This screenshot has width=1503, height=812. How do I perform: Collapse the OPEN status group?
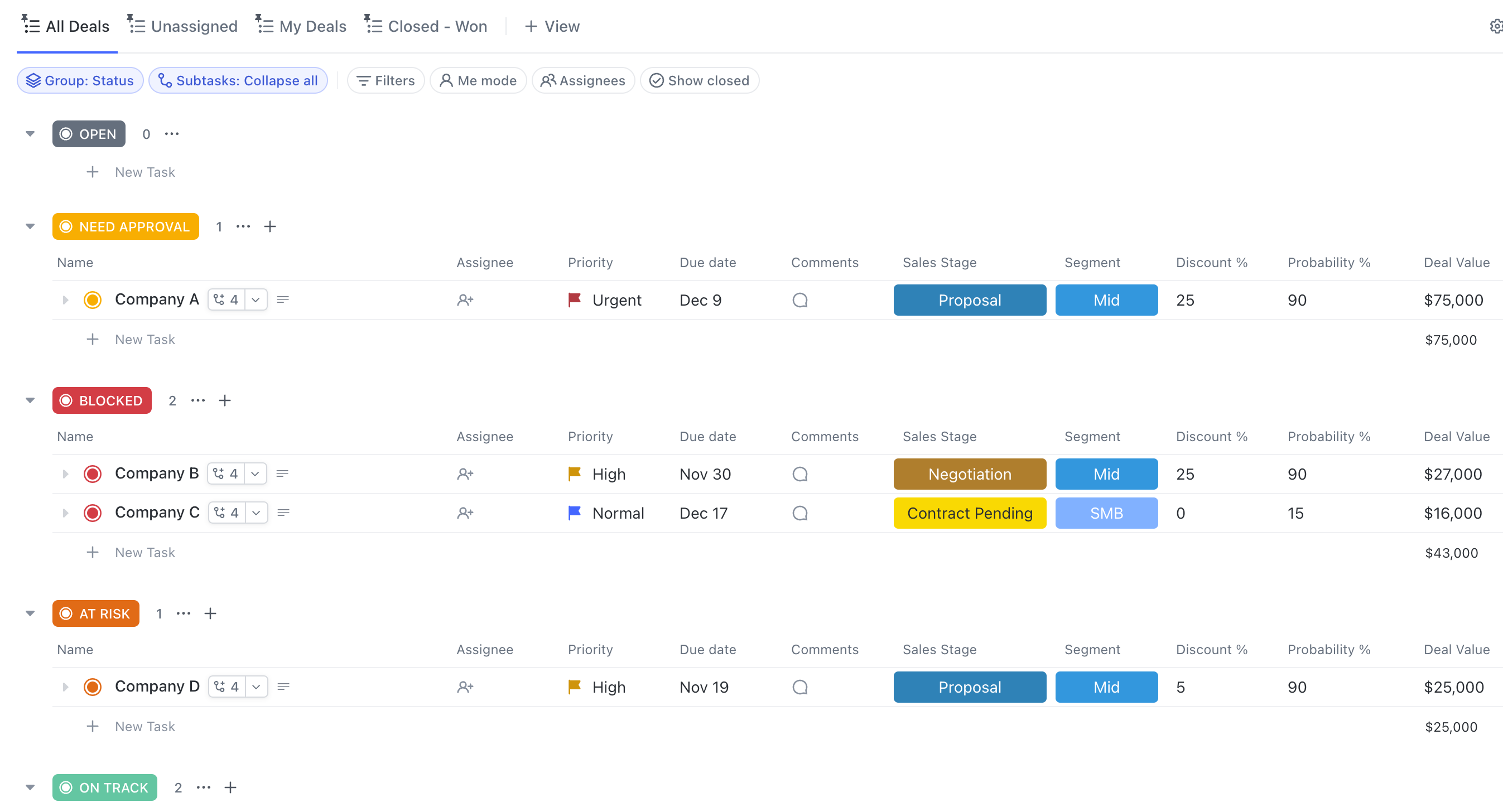point(30,134)
